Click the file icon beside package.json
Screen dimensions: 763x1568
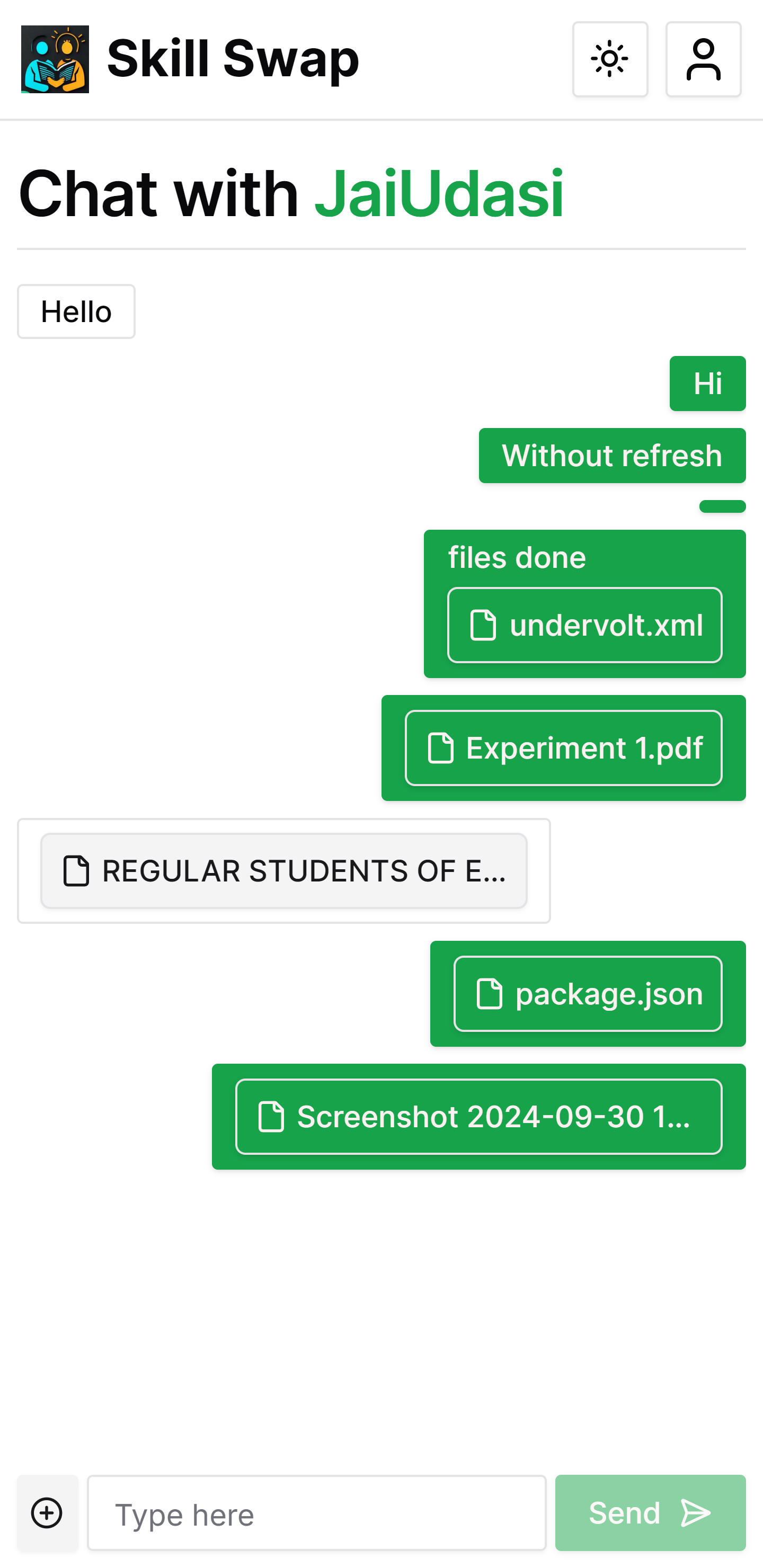click(489, 994)
